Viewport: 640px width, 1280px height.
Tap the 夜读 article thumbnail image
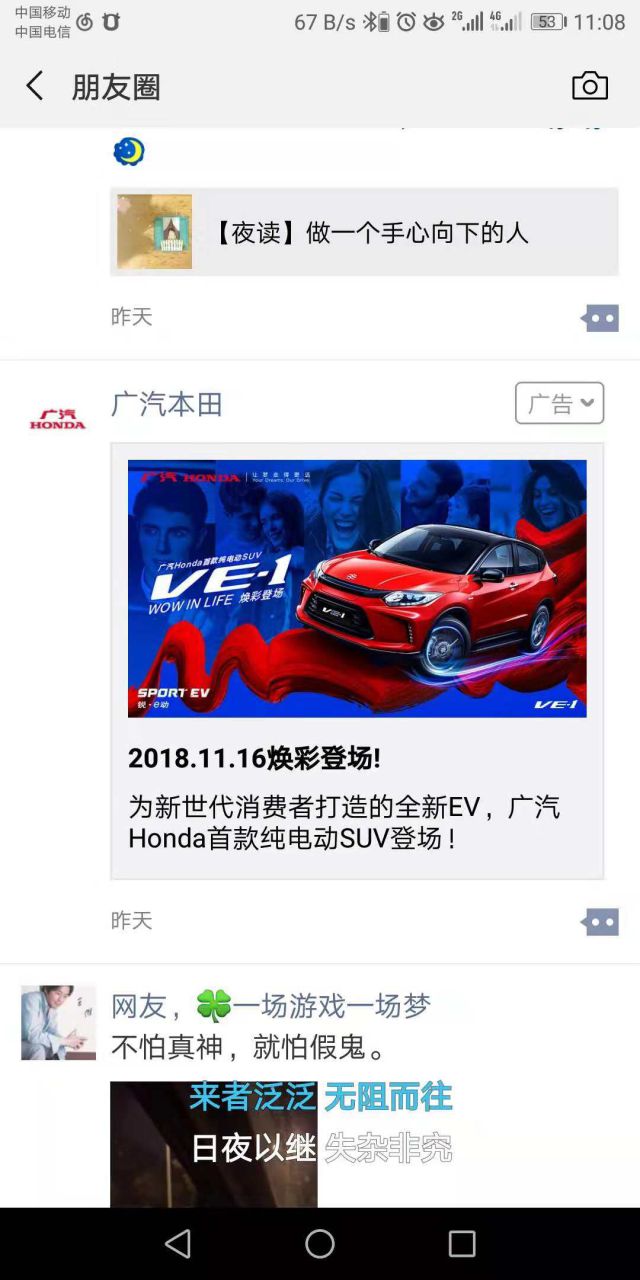pos(154,232)
